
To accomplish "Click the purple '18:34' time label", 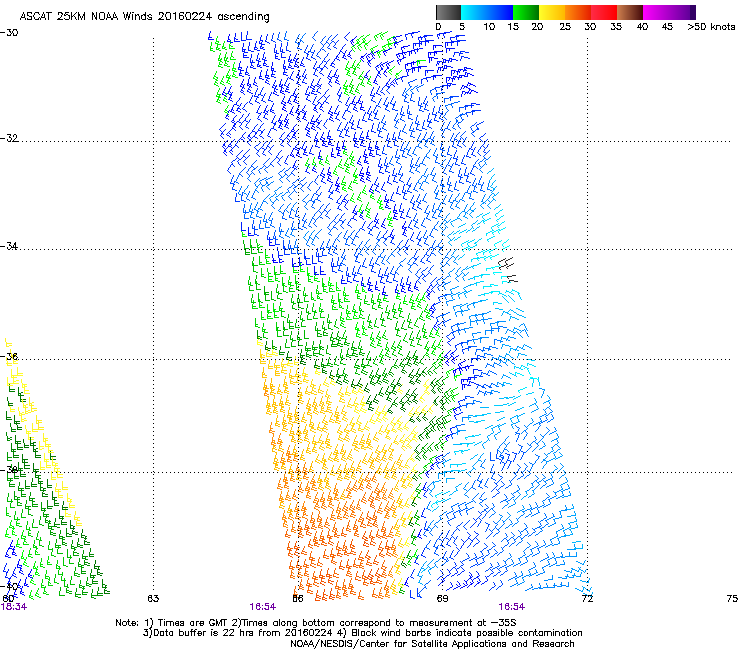I will pos(14,607).
